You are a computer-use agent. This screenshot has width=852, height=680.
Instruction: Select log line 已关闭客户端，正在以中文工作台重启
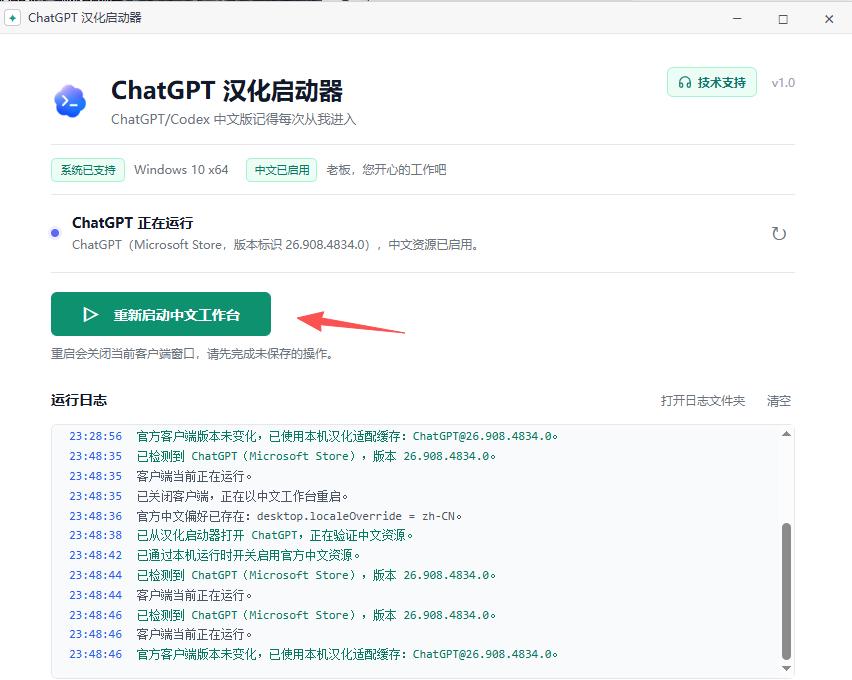(208, 496)
